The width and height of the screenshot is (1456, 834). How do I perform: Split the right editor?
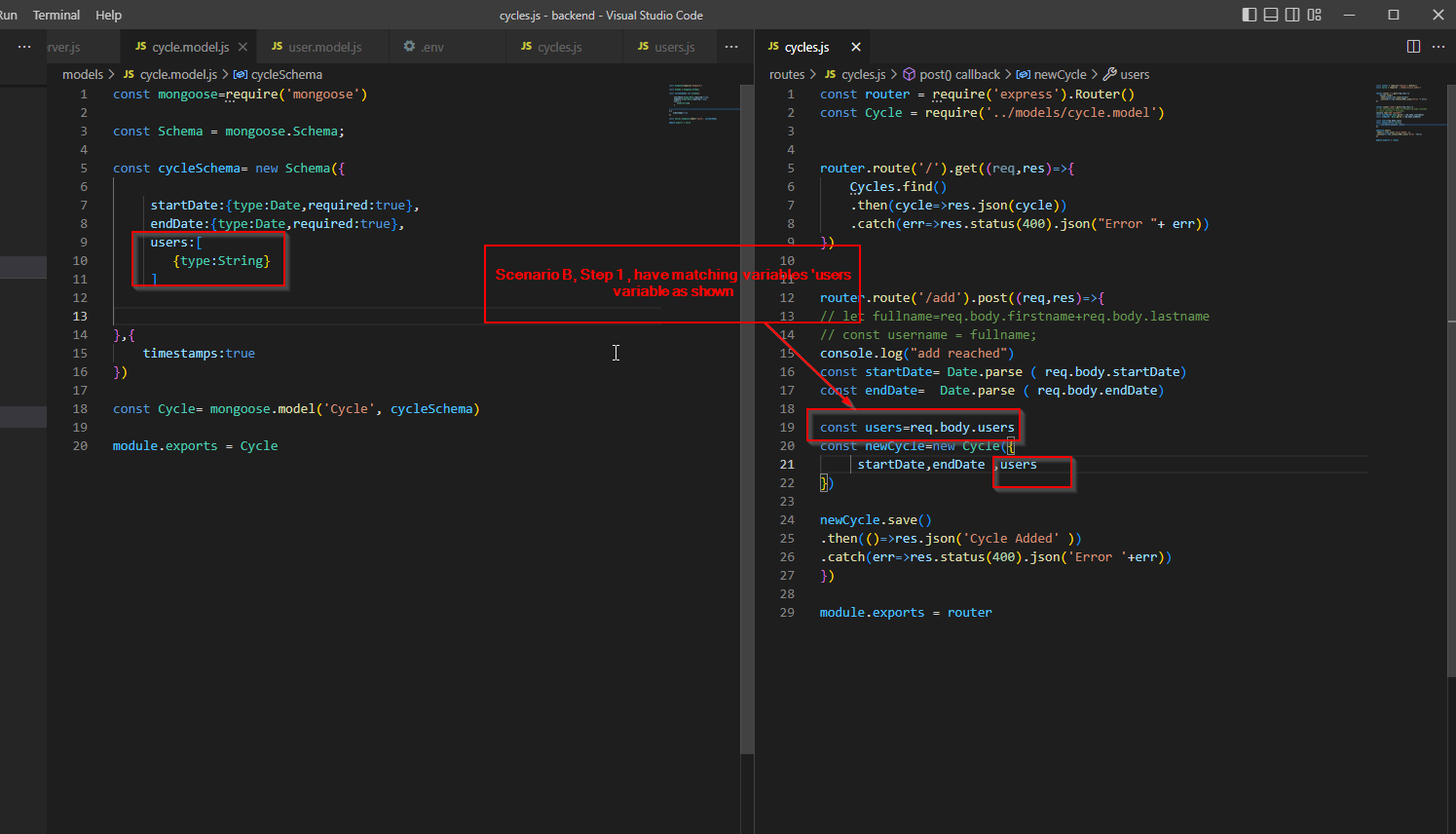coord(1413,47)
